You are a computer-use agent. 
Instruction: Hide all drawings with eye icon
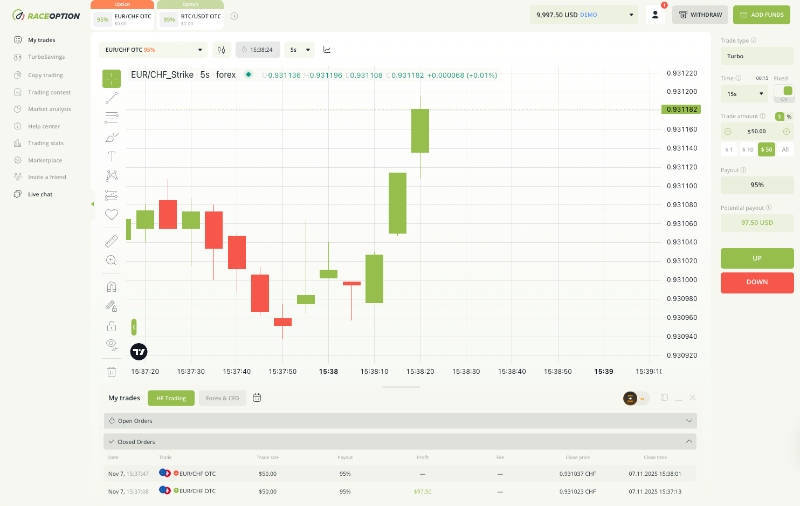pos(111,344)
